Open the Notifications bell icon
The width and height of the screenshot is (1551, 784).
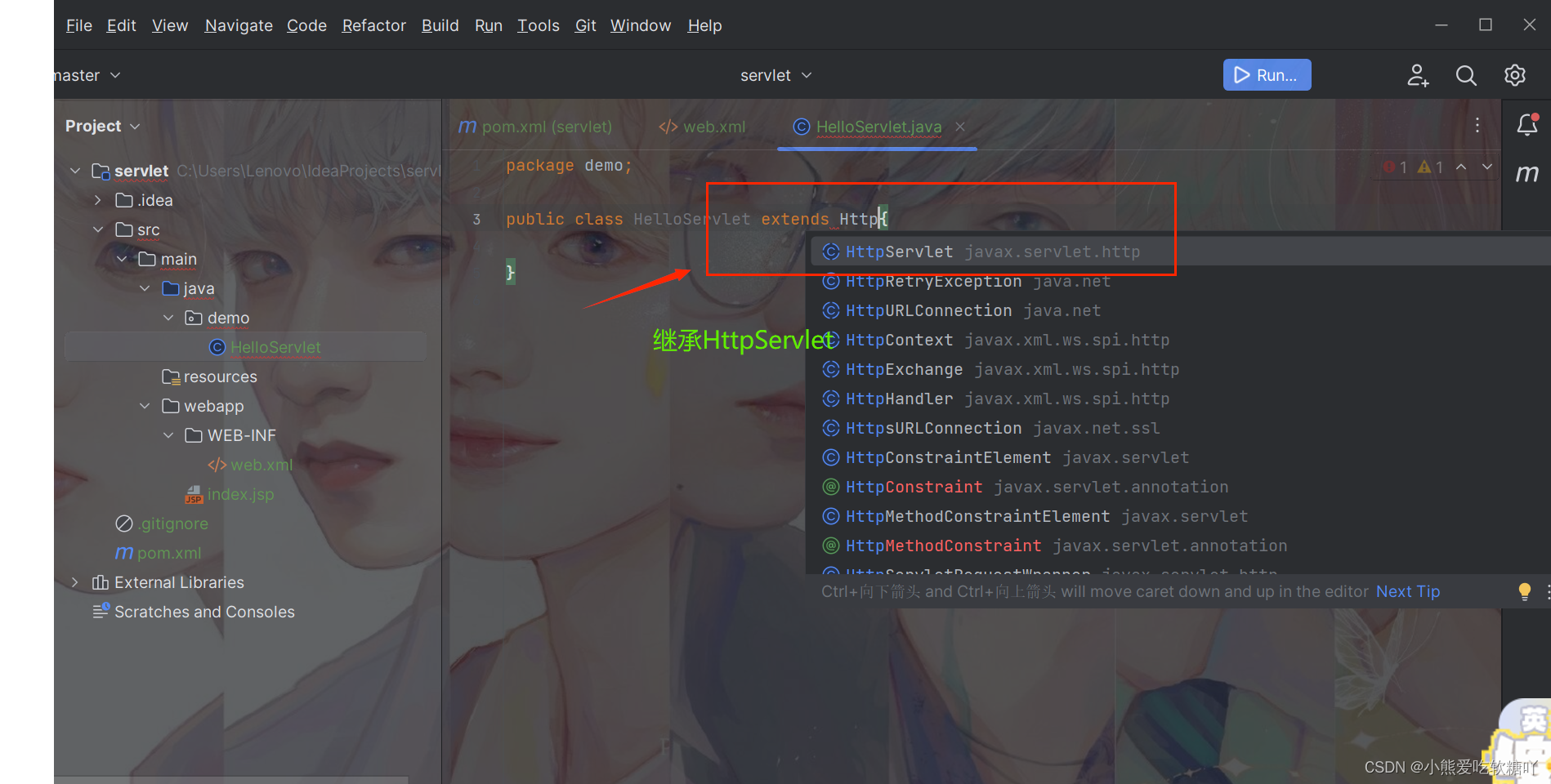(1527, 125)
